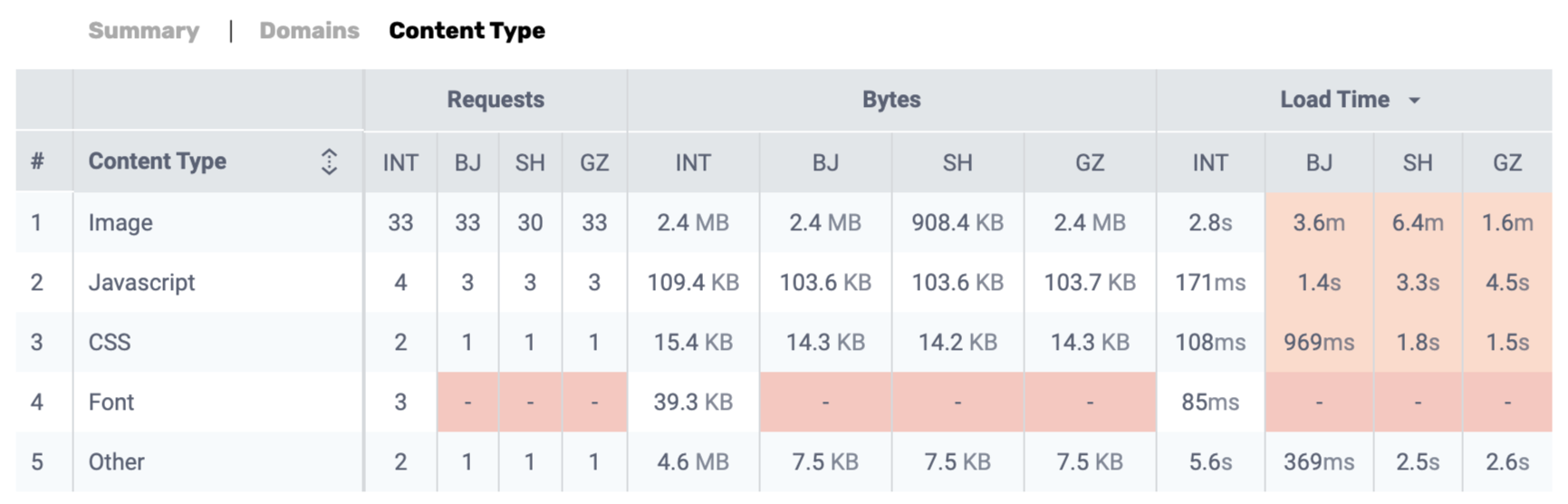The image size is (1568, 504).
Task: Select the Javascript row label
Action: [141, 283]
